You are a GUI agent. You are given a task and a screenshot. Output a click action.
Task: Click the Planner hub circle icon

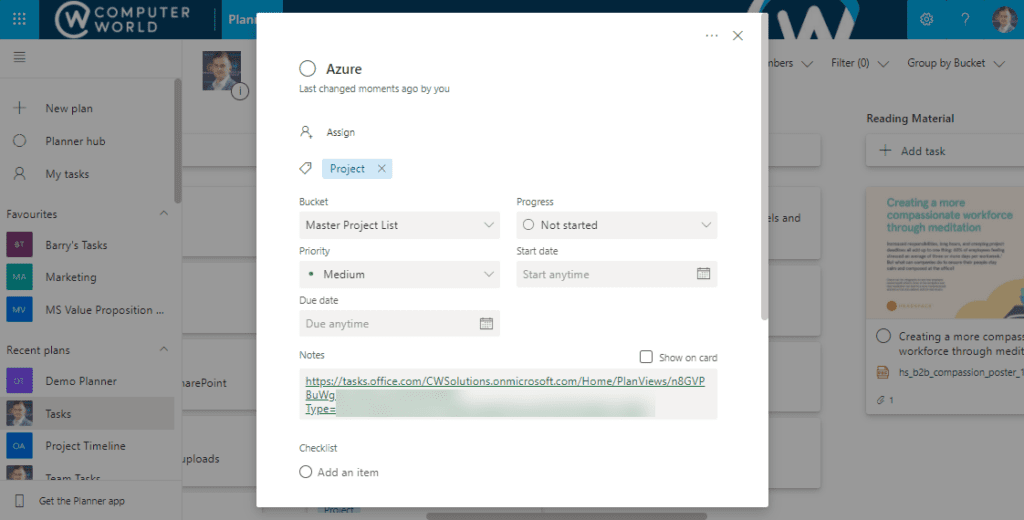(20, 140)
